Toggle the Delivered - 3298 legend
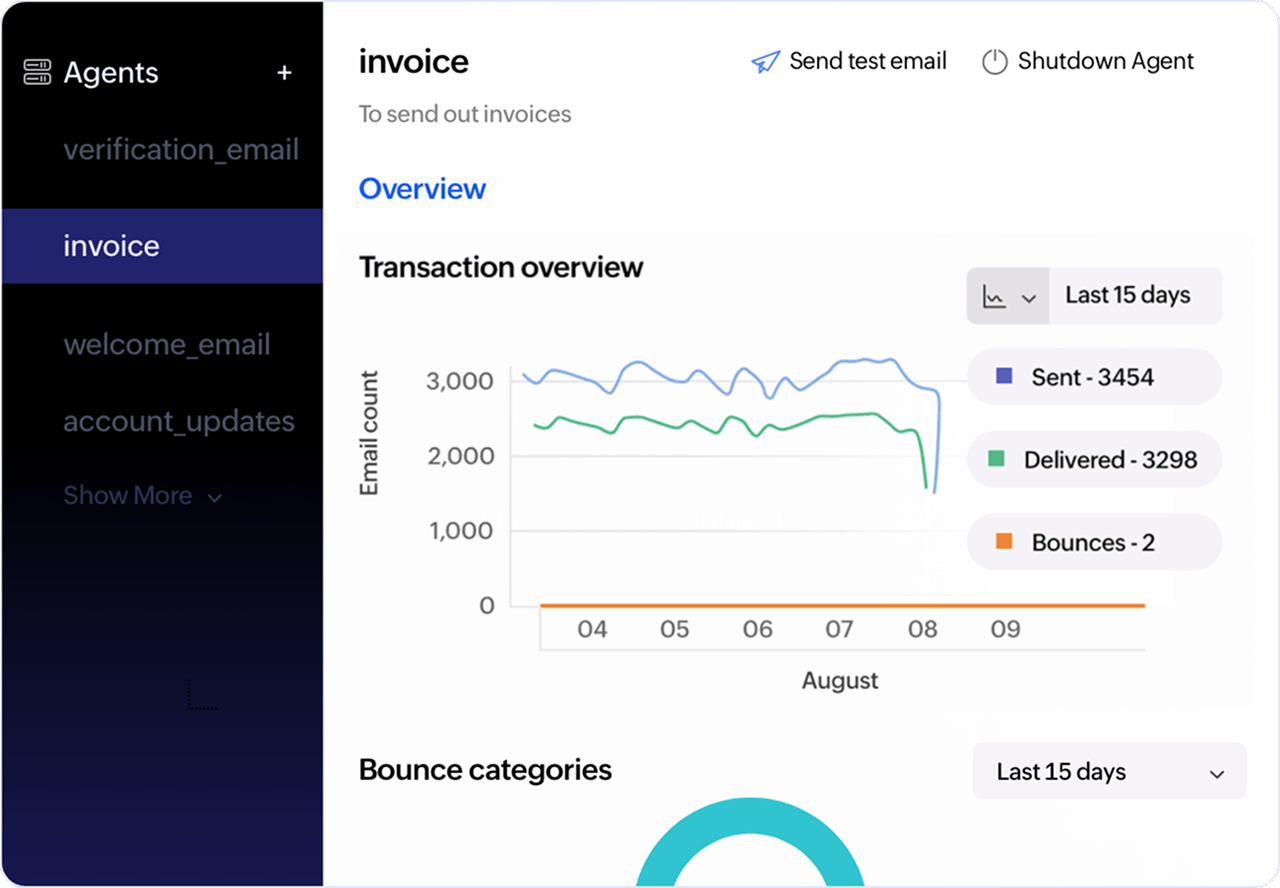This screenshot has width=1280, height=888. point(1094,460)
